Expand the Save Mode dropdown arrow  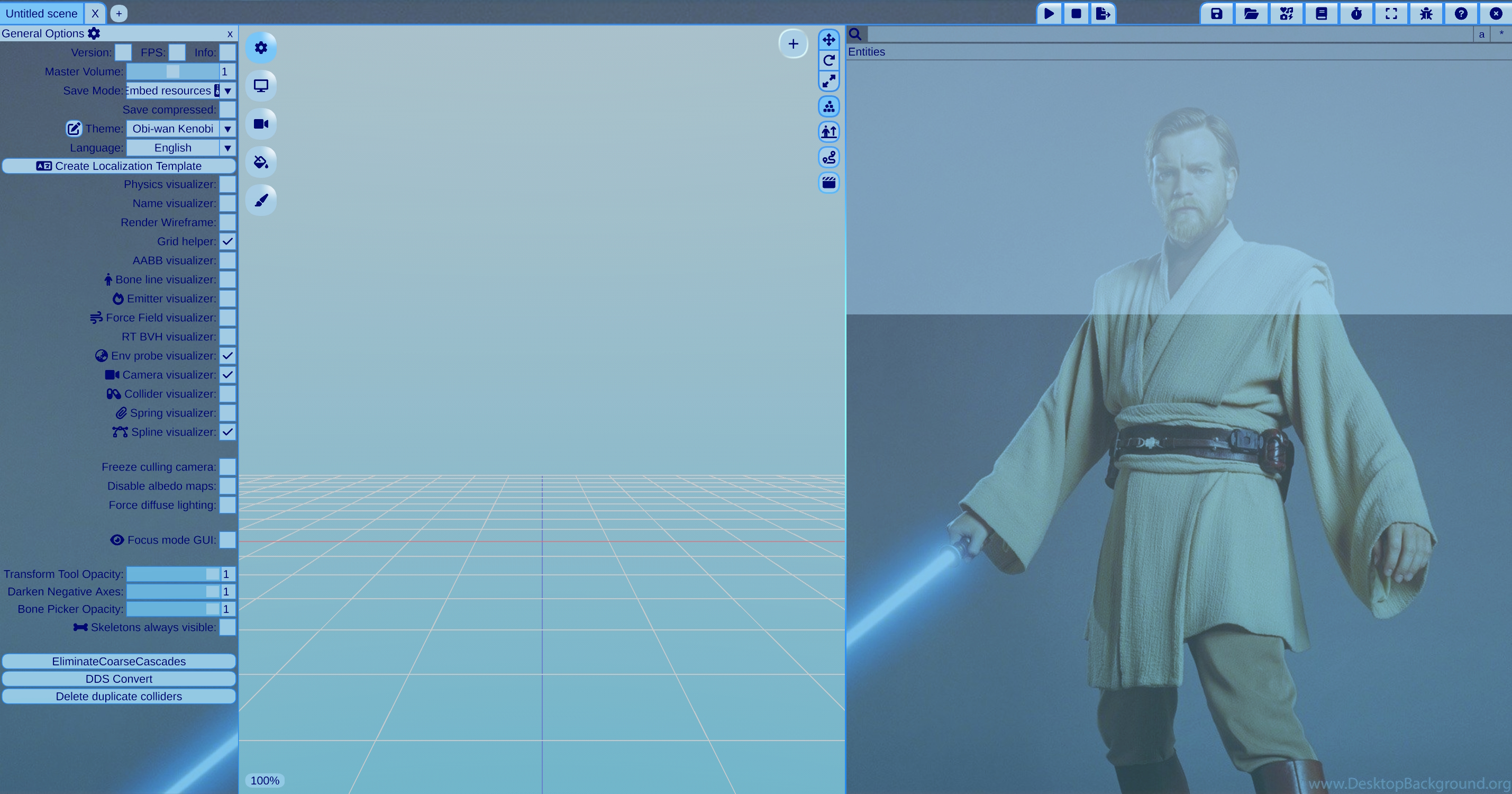click(x=227, y=91)
